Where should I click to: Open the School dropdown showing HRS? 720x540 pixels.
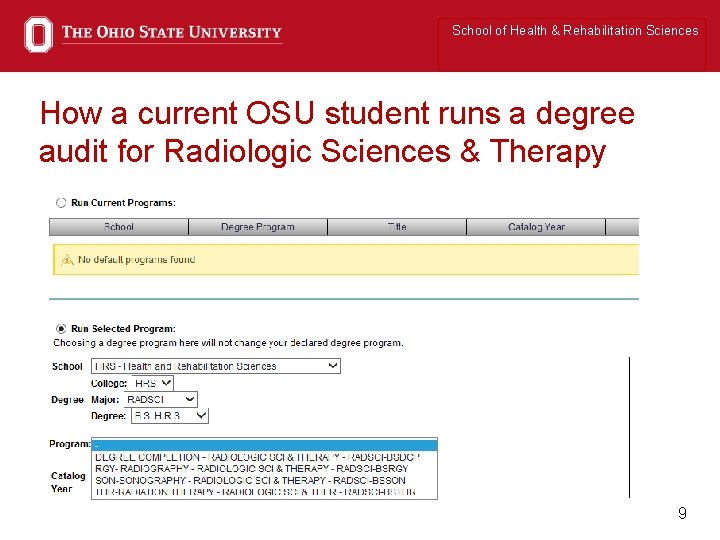(x=216, y=366)
